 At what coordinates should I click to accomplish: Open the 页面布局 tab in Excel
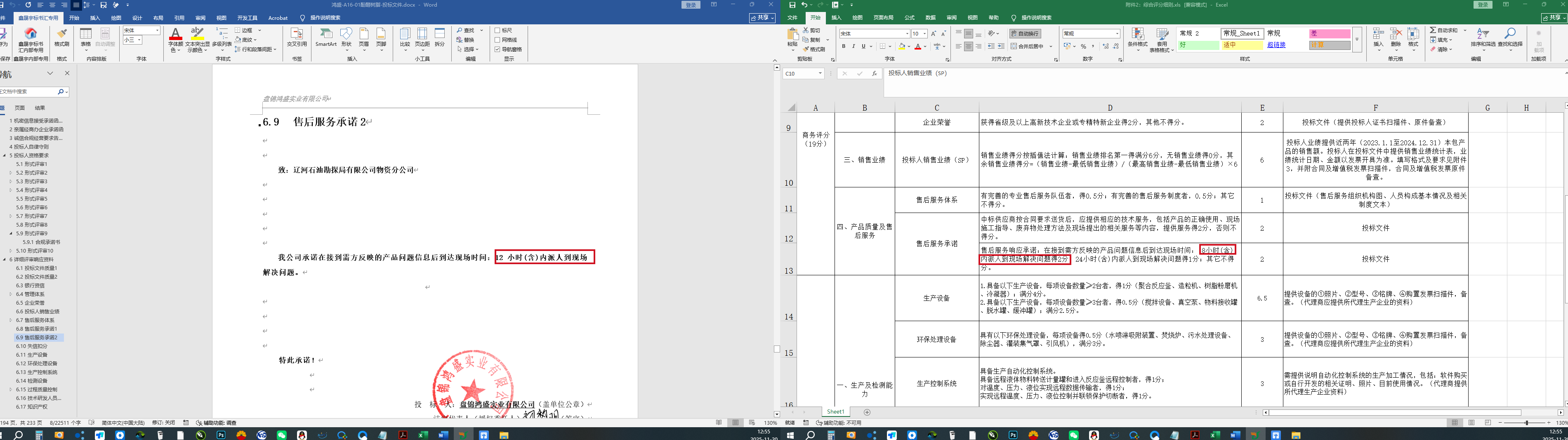(883, 18)
